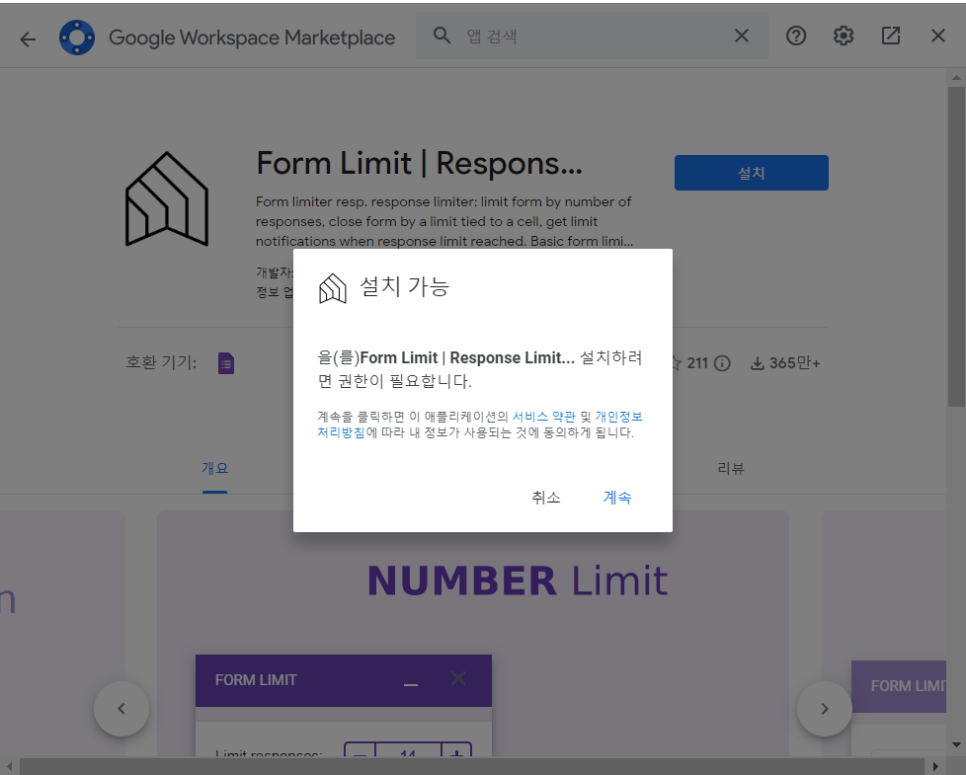The height and width of the screenshot is (775, 966).
Task: Click the horizontal scroll left arrow
Action: pos(9,766)
